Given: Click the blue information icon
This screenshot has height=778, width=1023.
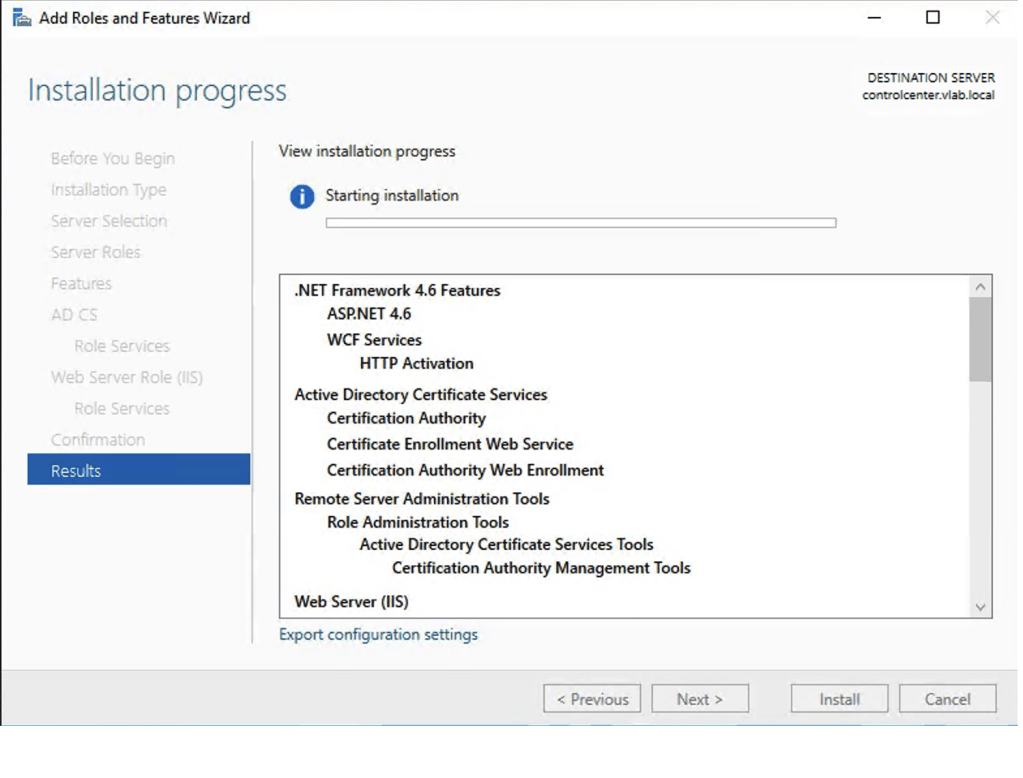Looking at the screenshot, I should pyautogui.click(x=302, y=197).
